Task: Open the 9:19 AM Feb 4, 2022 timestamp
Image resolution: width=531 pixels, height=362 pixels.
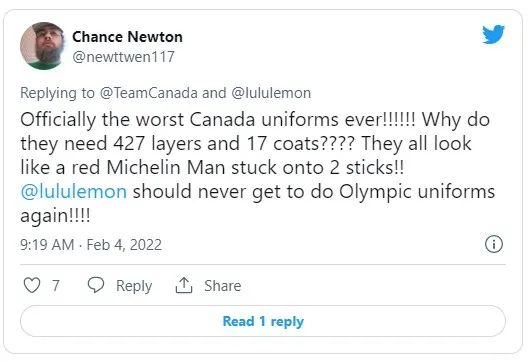Action: (x=91, y=244)
